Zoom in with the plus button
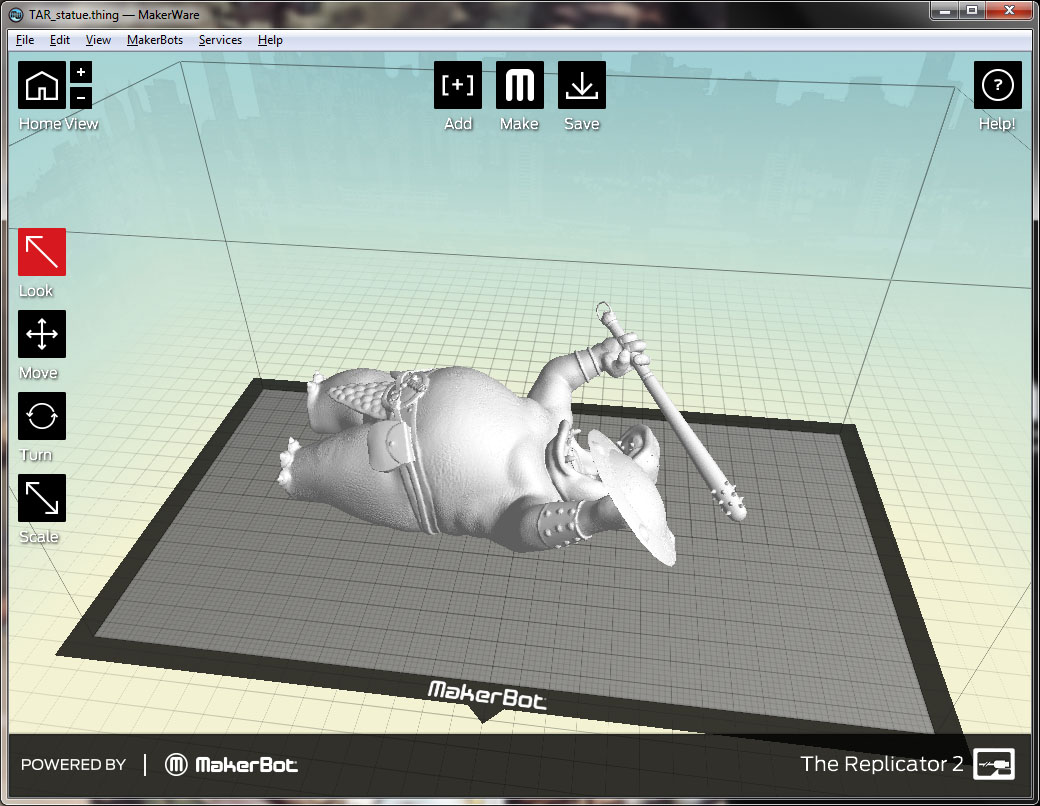Viewport: 1040px width, 806px height. 82,73
